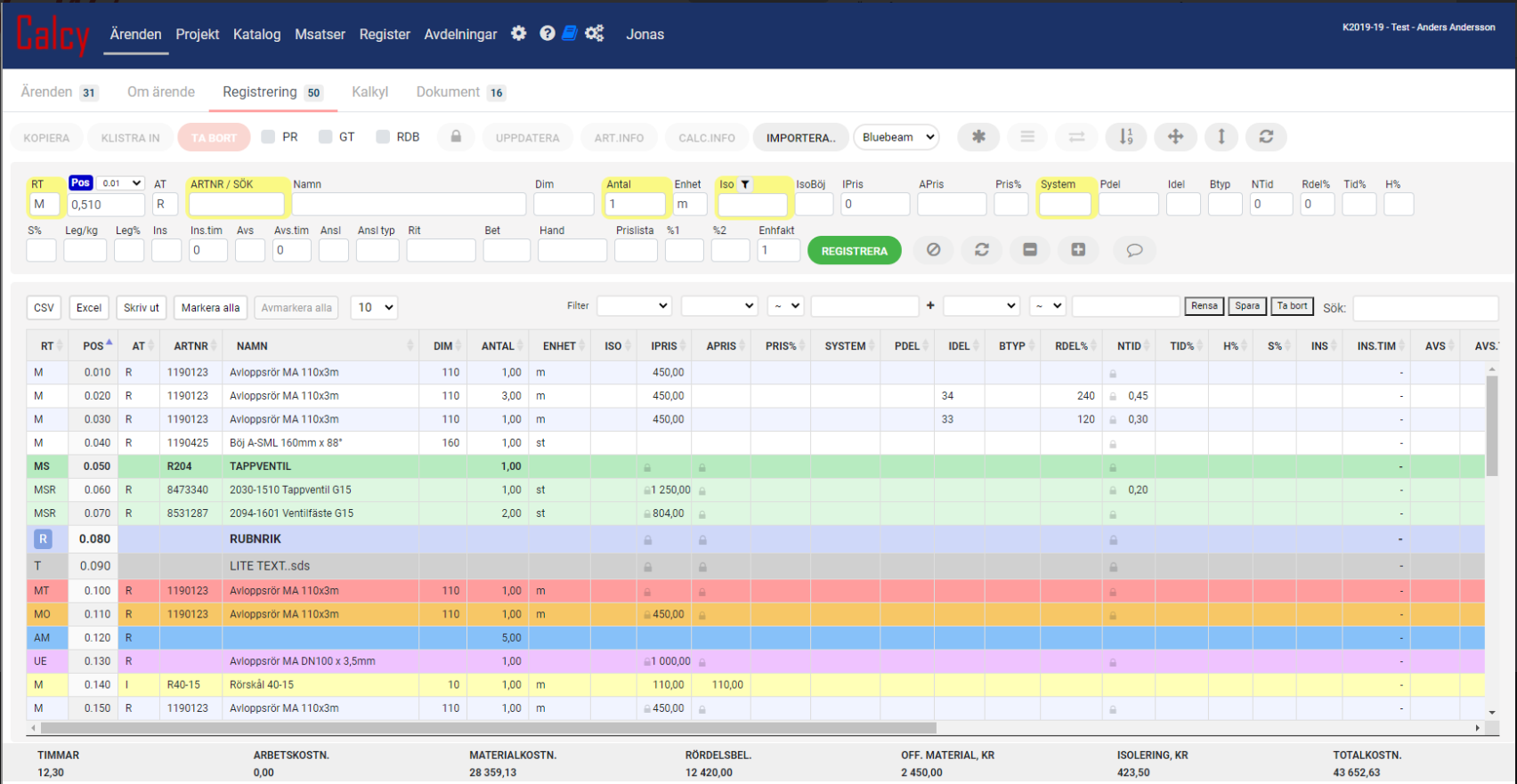
Task: Check the RDB checkbox
Action: [x=383, y=137]
